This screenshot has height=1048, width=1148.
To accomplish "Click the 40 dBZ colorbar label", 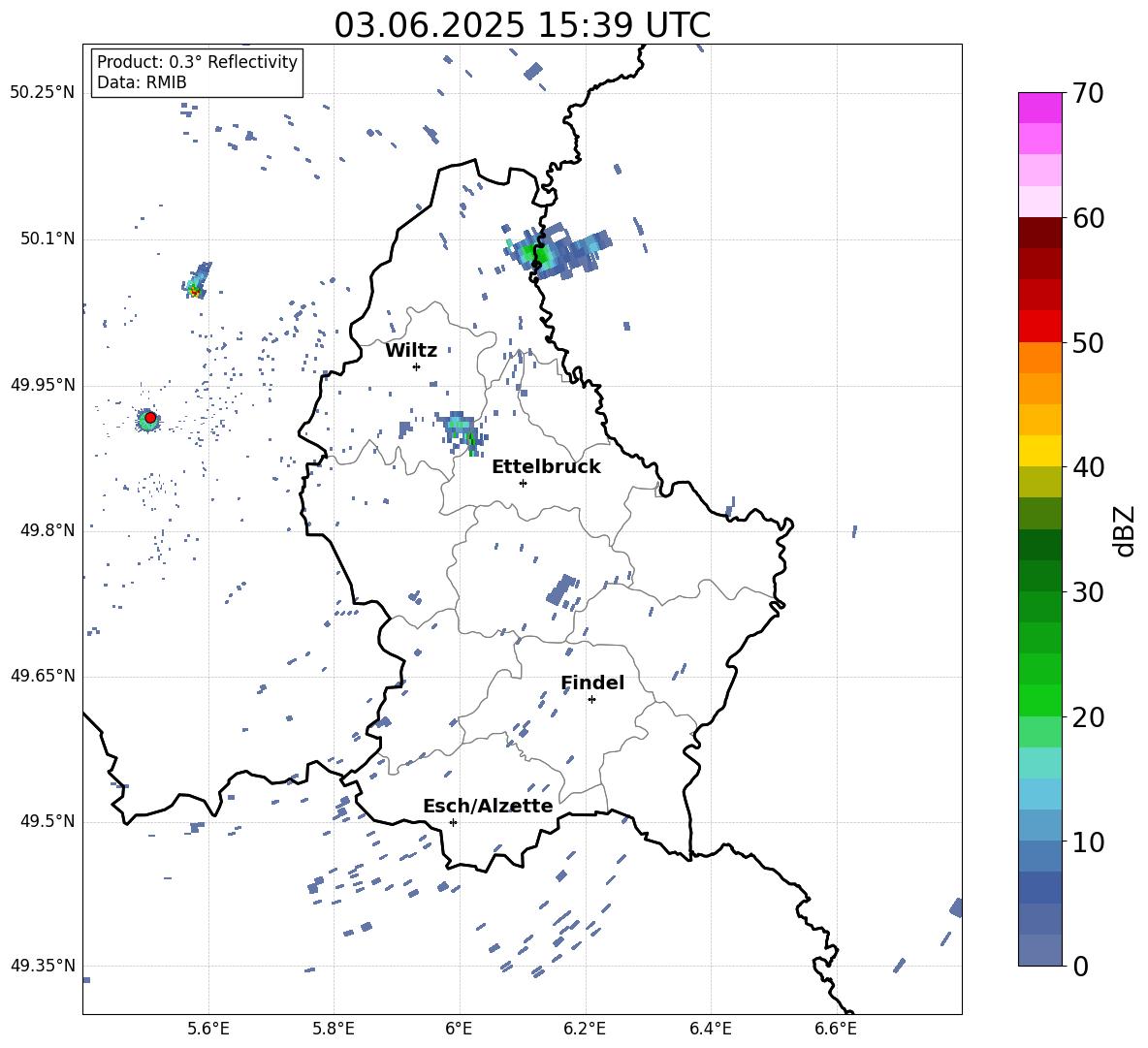I will point(1088,467).
